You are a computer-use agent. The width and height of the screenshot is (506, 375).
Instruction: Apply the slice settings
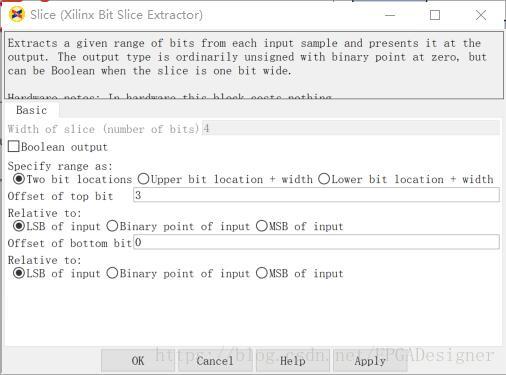(x=370, y=361)
